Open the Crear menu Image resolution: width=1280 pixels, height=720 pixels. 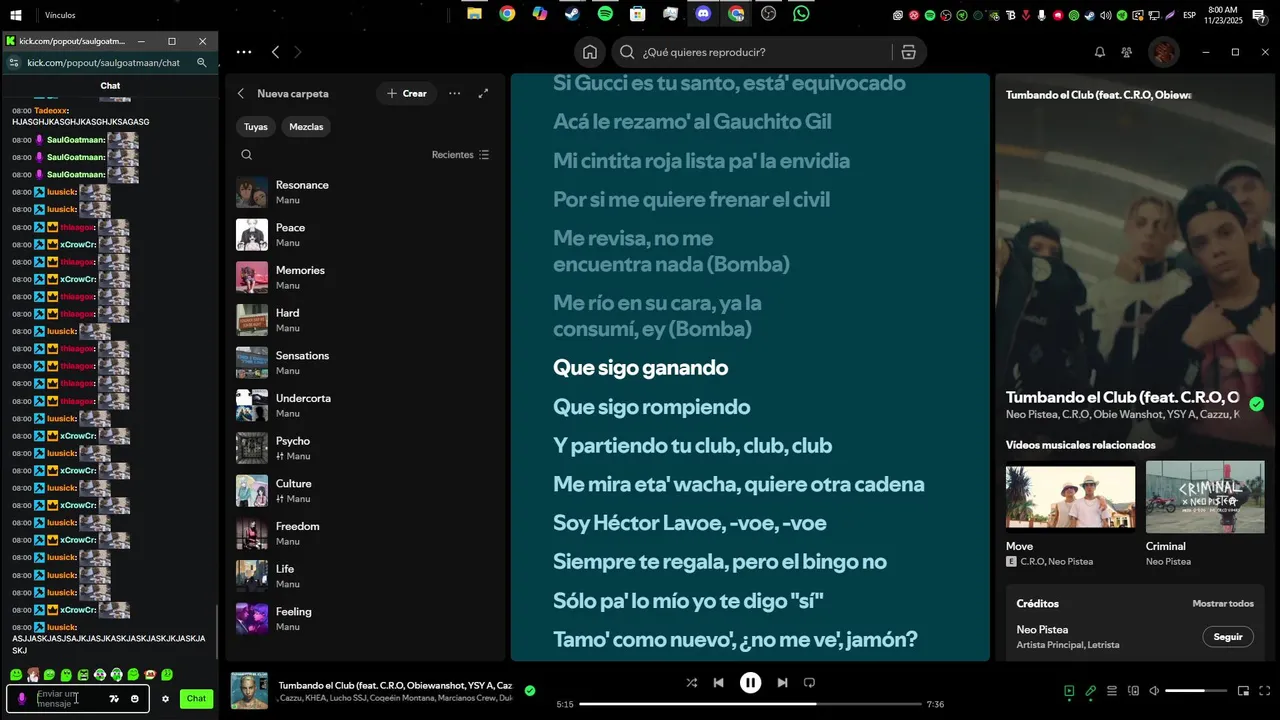(407, 93)
